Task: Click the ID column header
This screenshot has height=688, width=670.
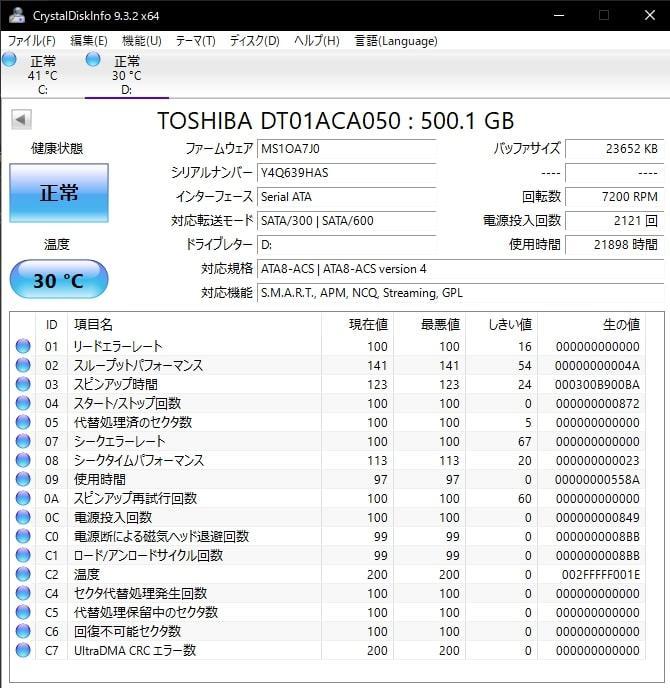Action: (51, 325)
